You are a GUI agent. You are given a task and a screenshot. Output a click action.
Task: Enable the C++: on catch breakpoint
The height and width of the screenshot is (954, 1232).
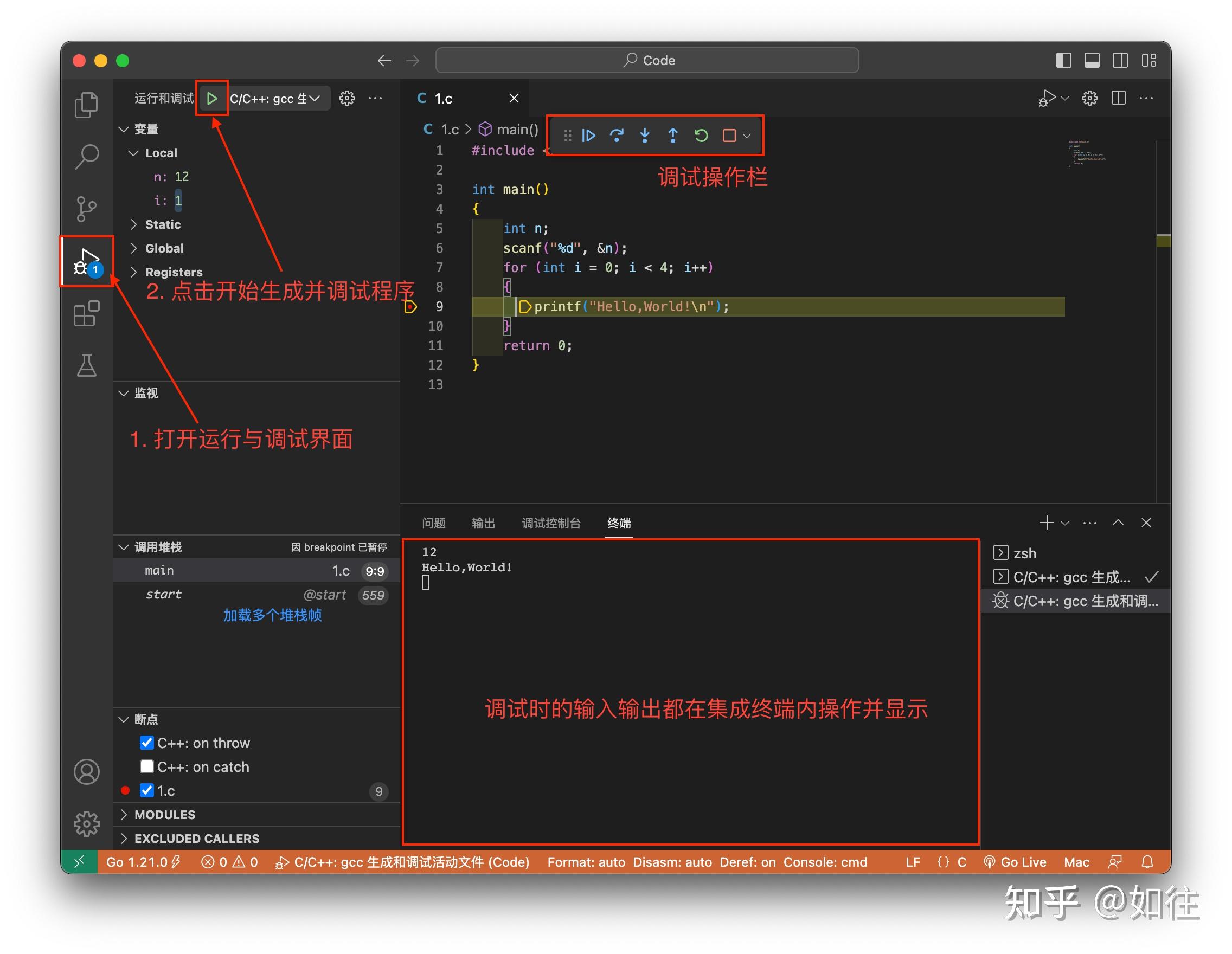(x=147, y=766)
